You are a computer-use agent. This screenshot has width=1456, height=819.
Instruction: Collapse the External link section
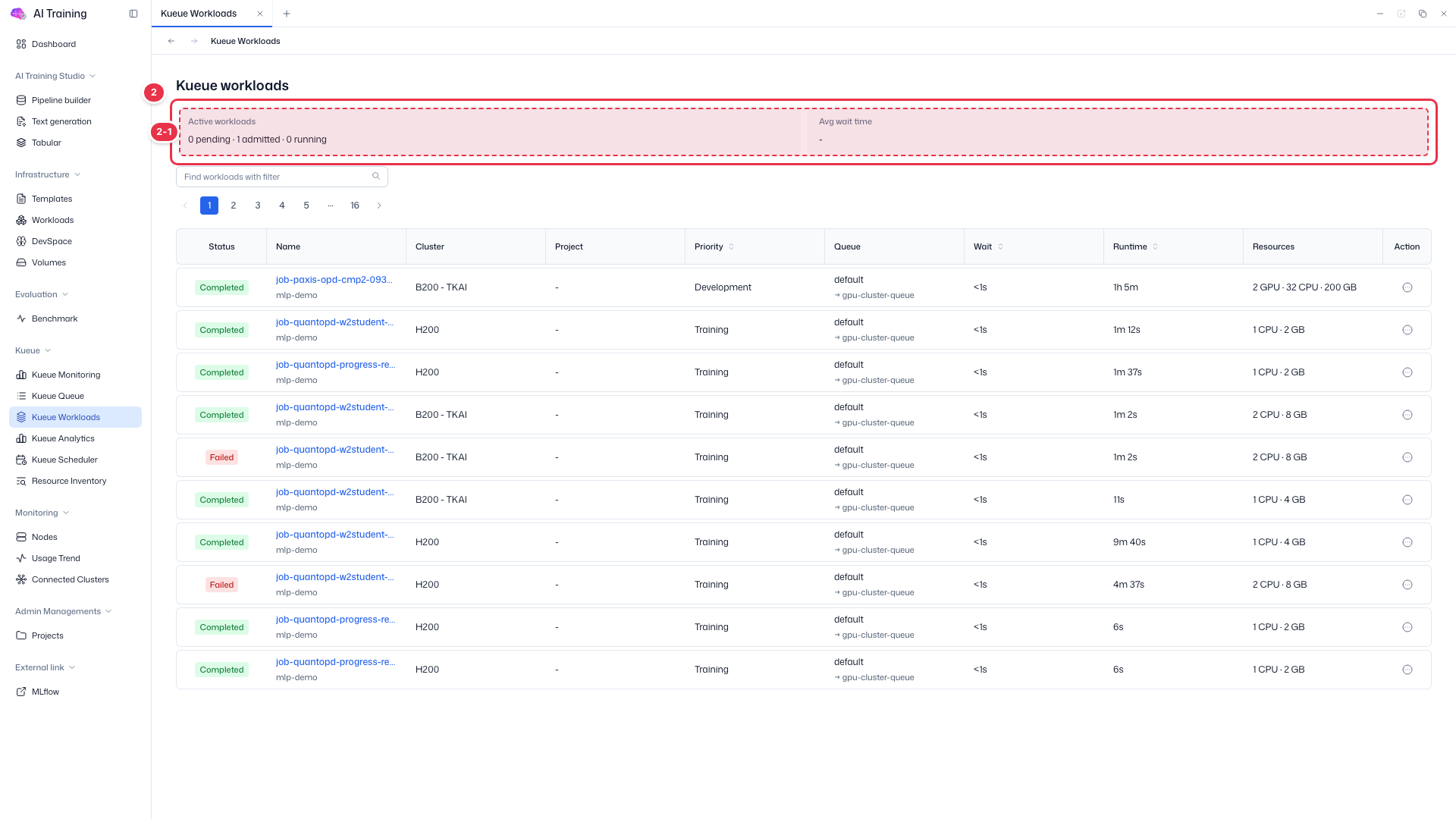click(45, 667)
